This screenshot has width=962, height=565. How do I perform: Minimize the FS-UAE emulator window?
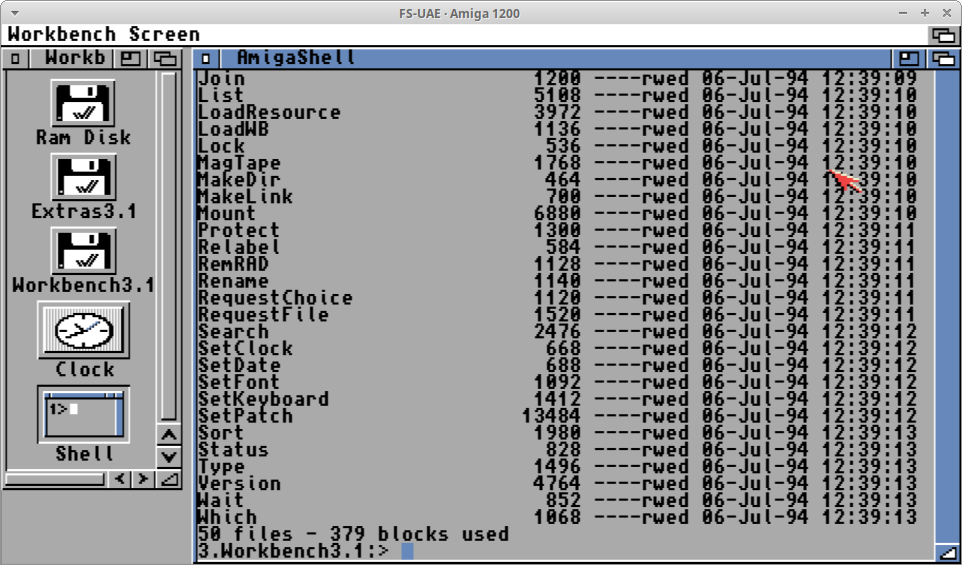pyautogui.click(x=904, y=13)
